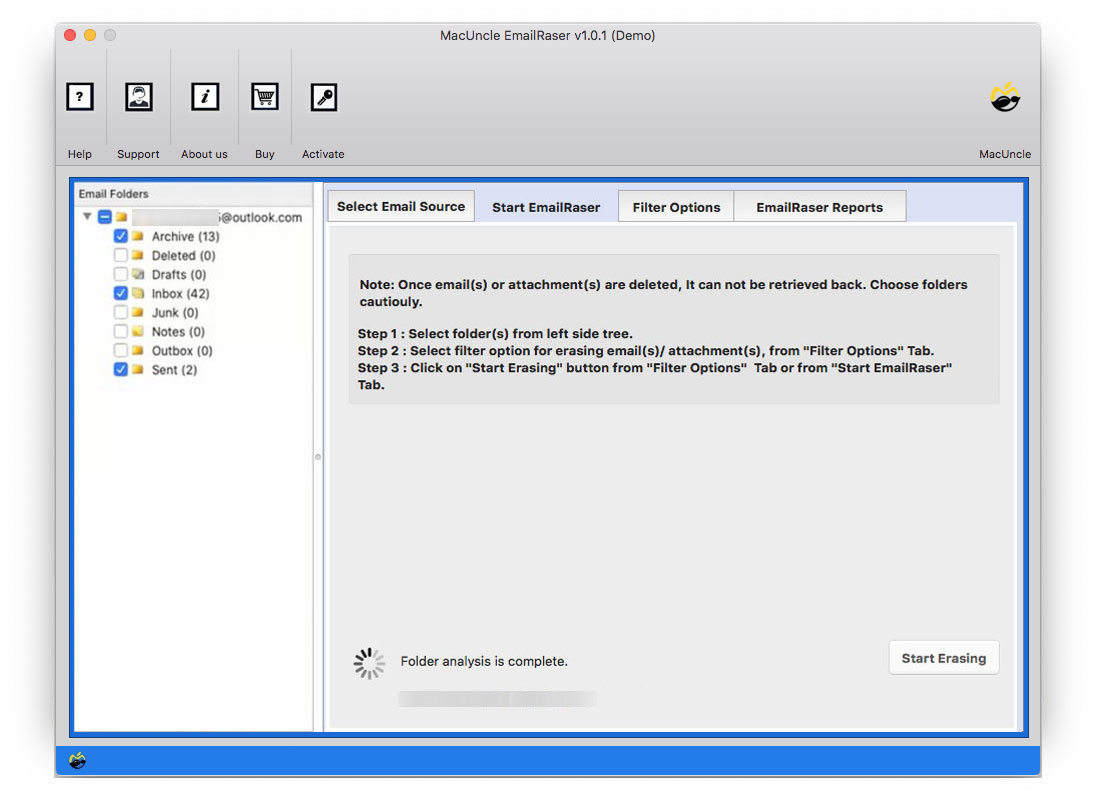Click the Junk folder icon
This screenshot has width=1096, height=799.
pyautogui.click(x=138, y=312)
